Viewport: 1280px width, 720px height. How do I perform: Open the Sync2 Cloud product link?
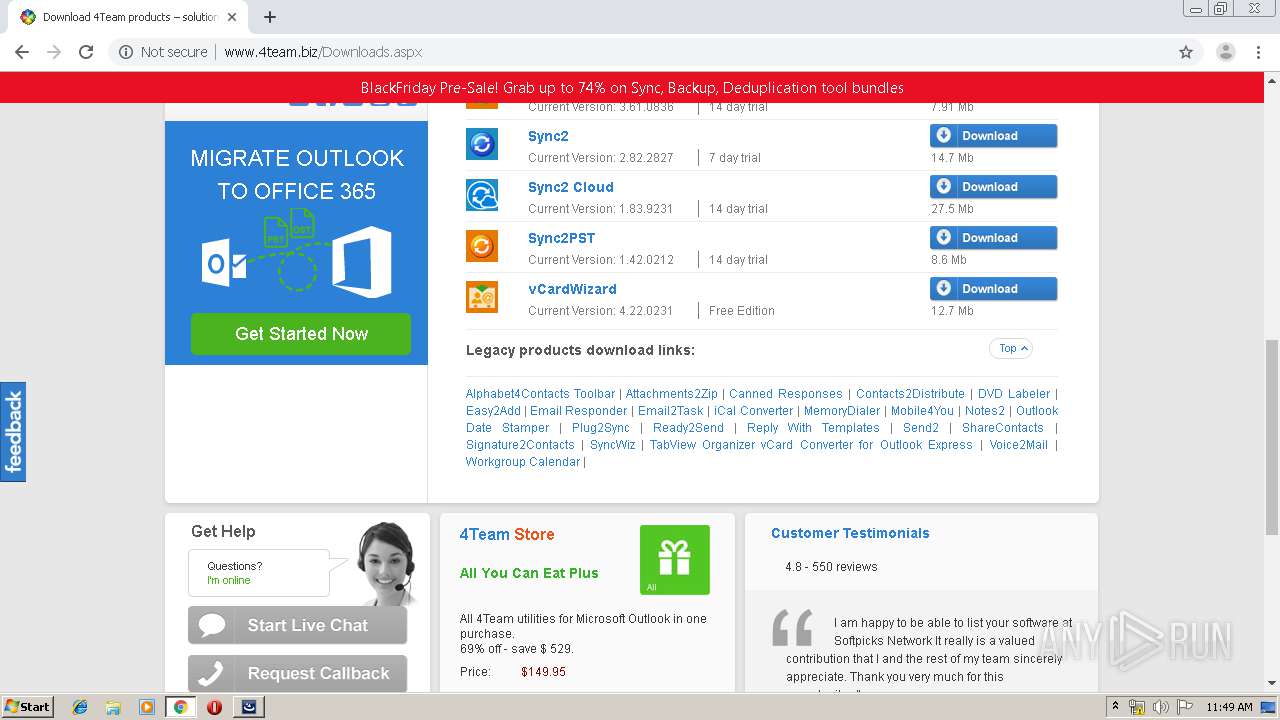pyautogui.click(x=571, y=187)
